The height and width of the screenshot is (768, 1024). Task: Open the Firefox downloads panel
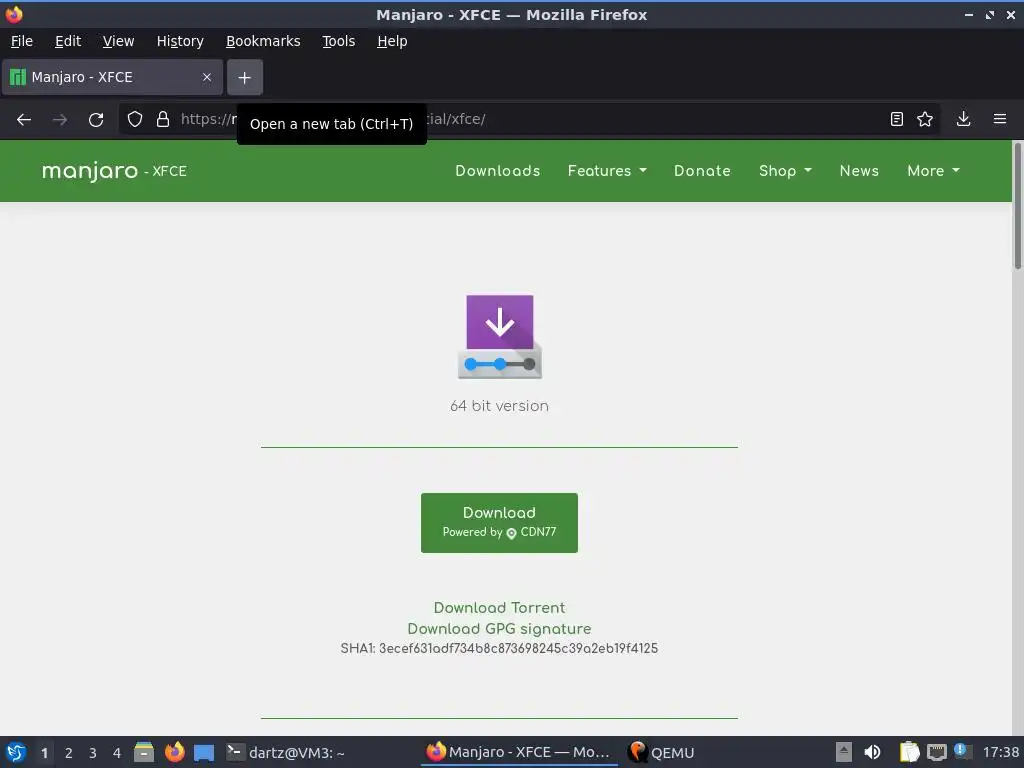(x=963, y=119)
